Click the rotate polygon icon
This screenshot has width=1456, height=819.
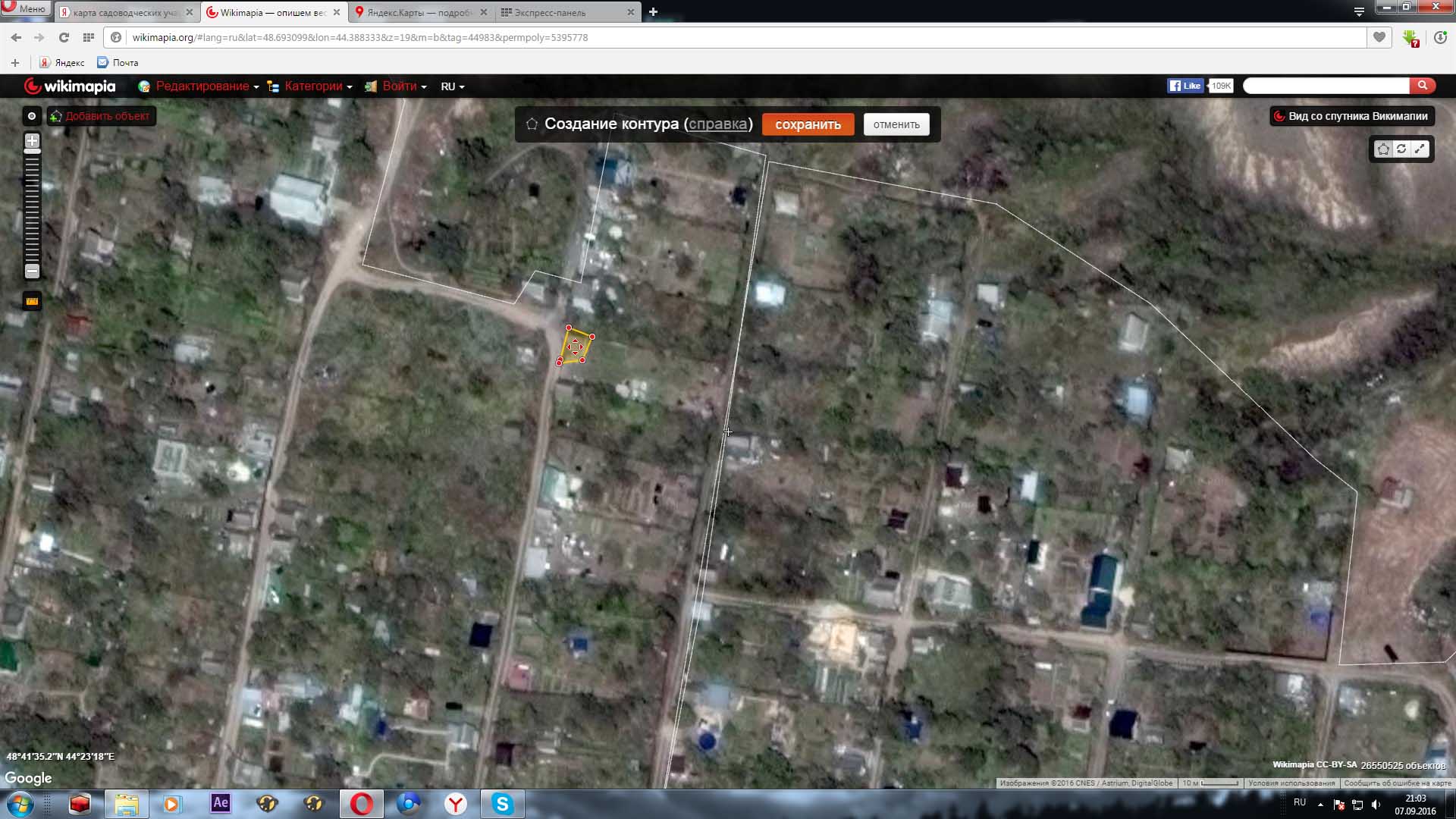(x=1401, y=149)
